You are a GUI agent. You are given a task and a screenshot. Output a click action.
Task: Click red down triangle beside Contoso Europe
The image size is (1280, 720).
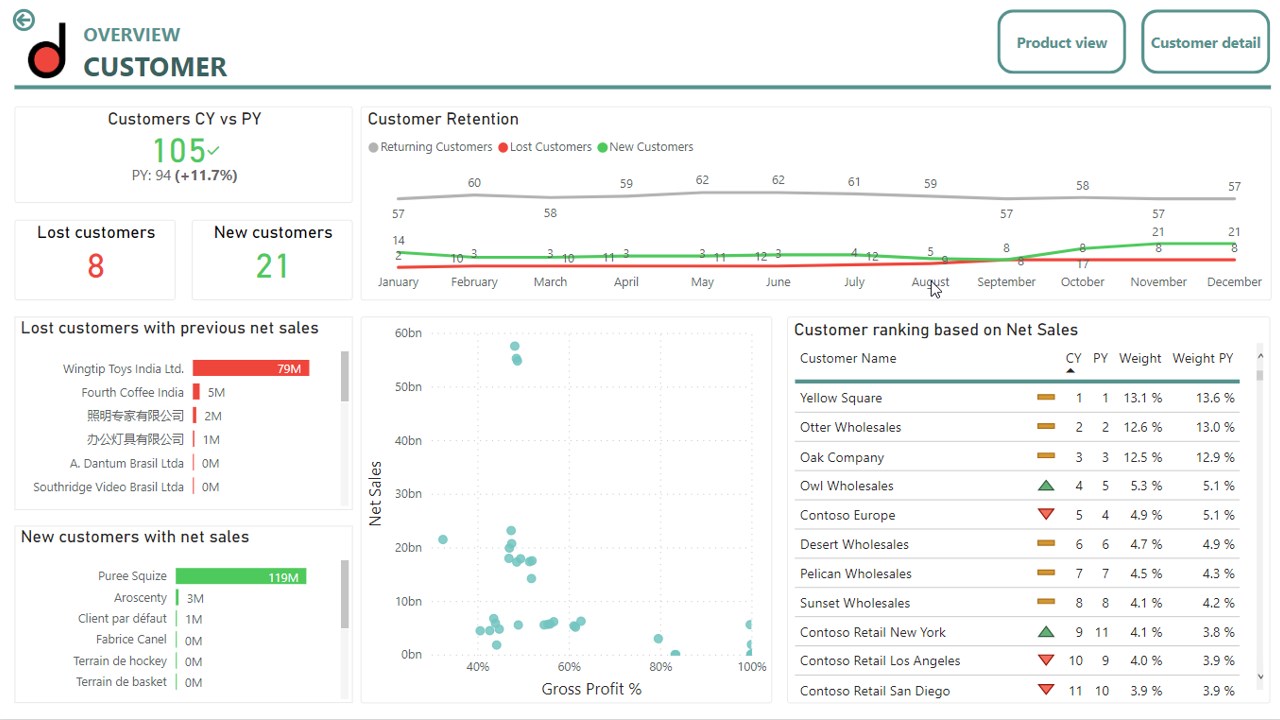click(x=1046, y=515)
